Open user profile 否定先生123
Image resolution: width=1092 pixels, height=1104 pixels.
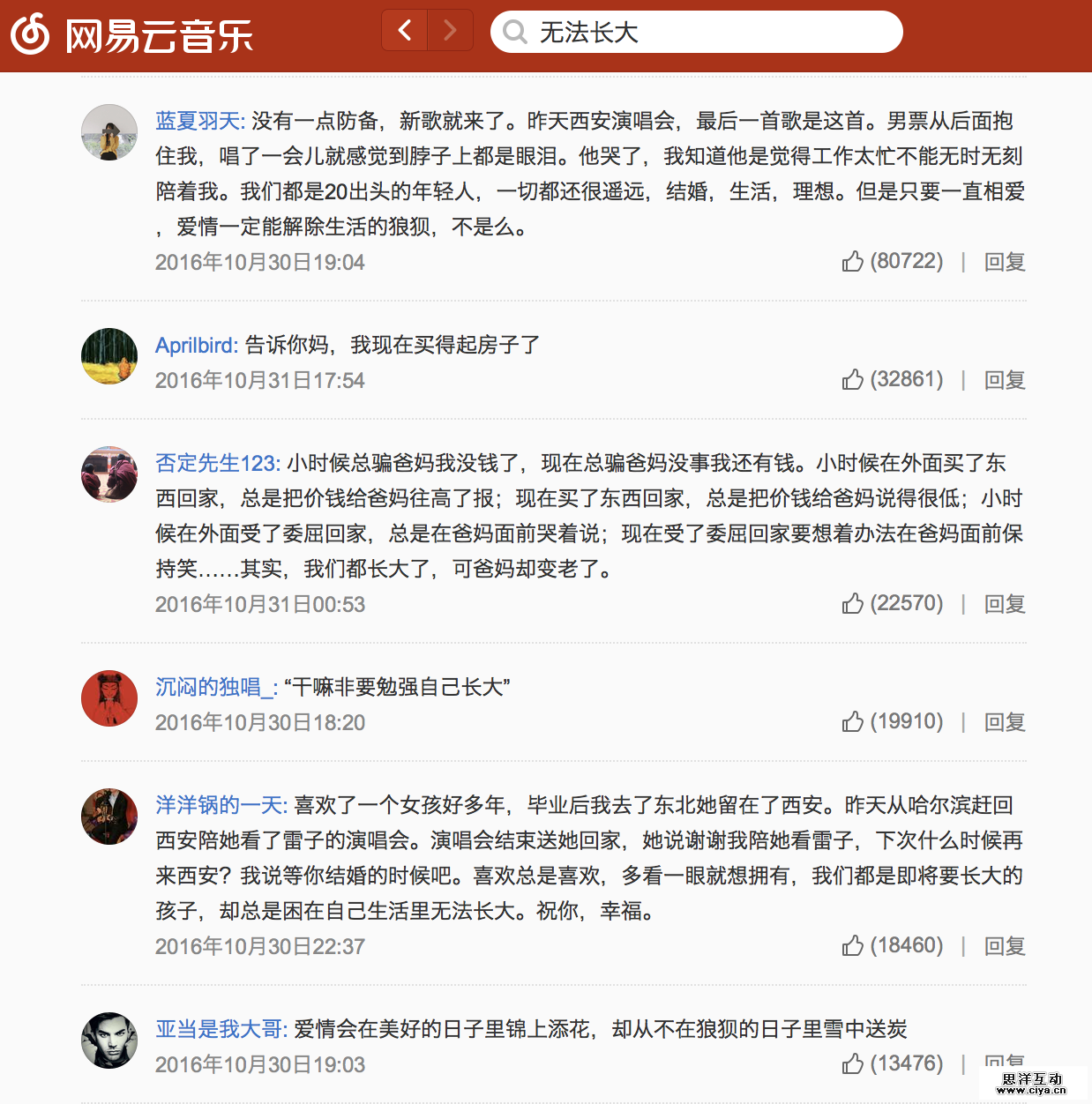[218, 463]
